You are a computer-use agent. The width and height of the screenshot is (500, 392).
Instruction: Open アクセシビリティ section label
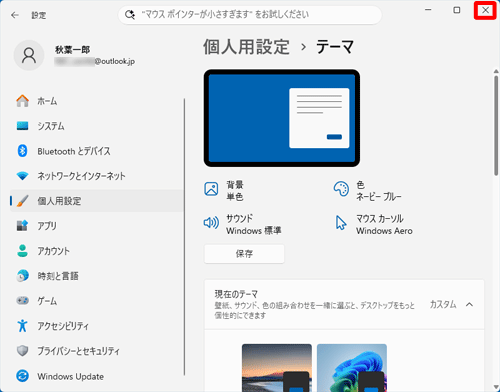tap(63, 326)
